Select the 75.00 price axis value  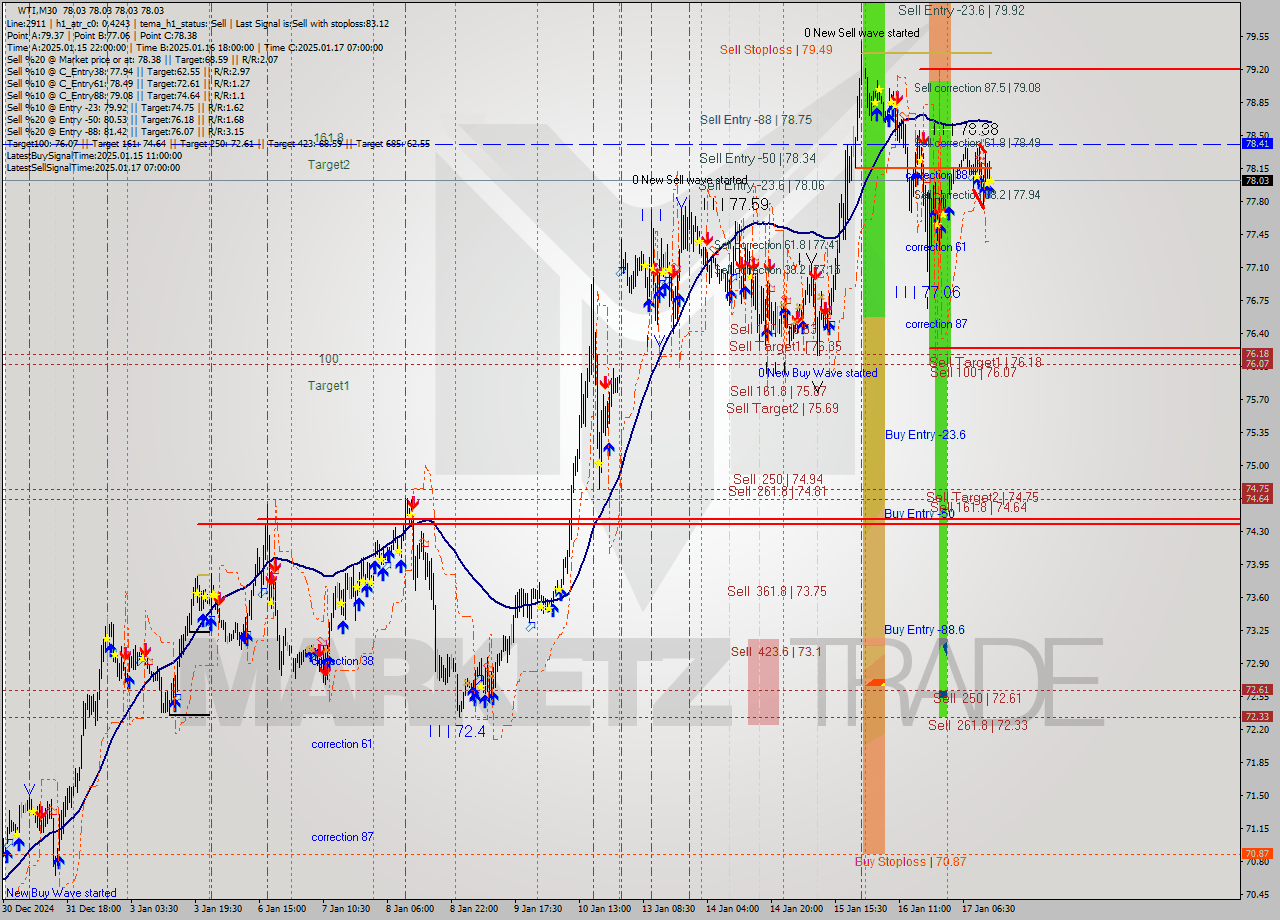click(1257, 465)
